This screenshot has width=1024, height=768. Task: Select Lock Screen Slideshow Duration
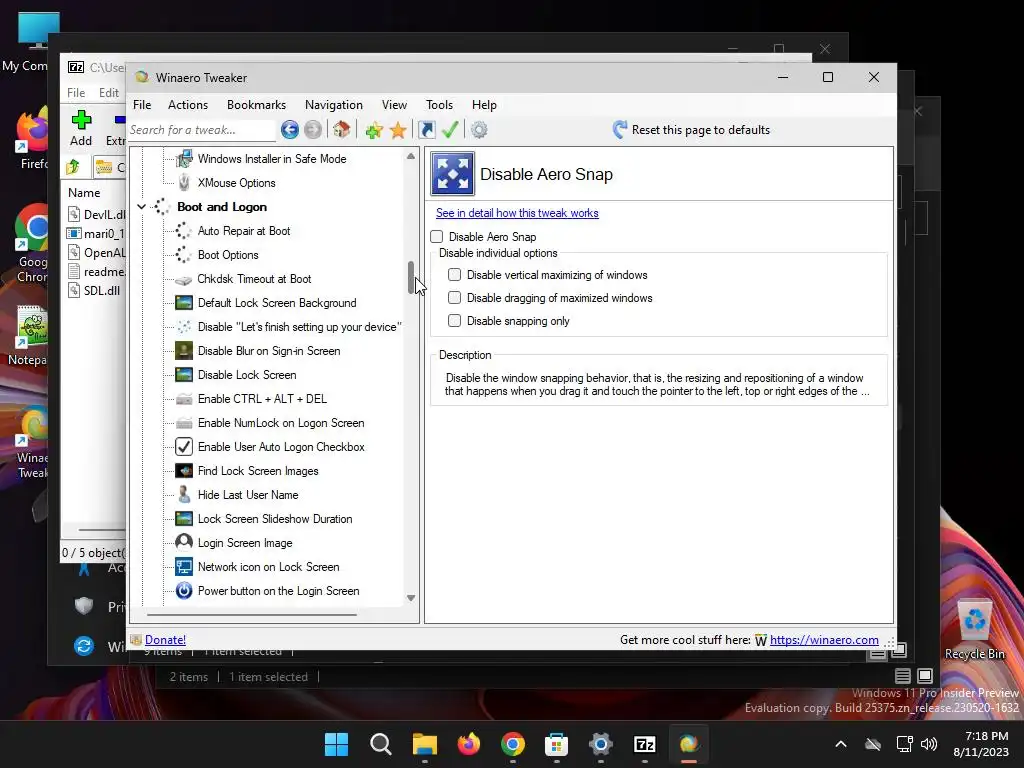point(275,519)
